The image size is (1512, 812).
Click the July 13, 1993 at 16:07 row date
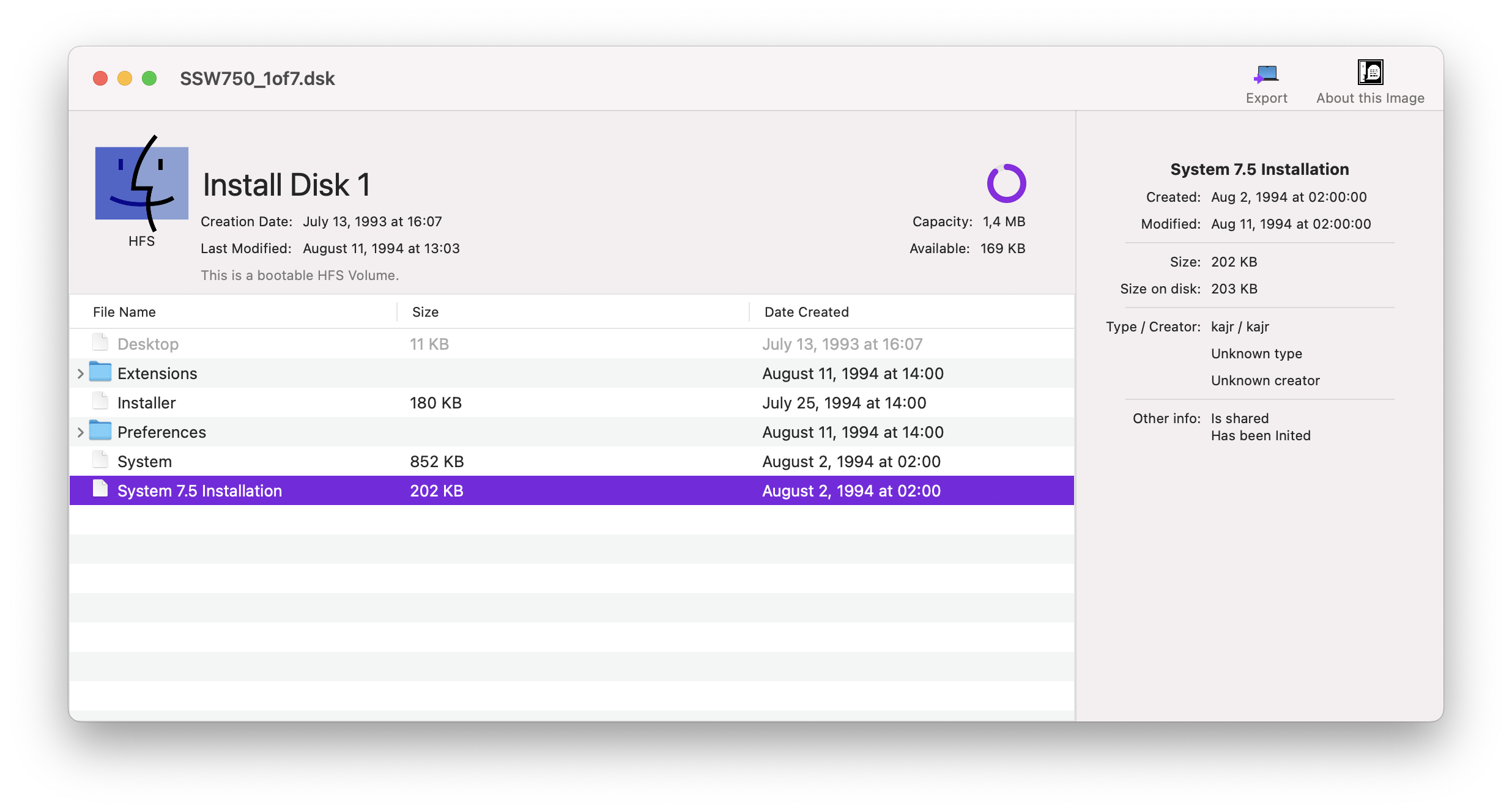click(x=842, y=344)
